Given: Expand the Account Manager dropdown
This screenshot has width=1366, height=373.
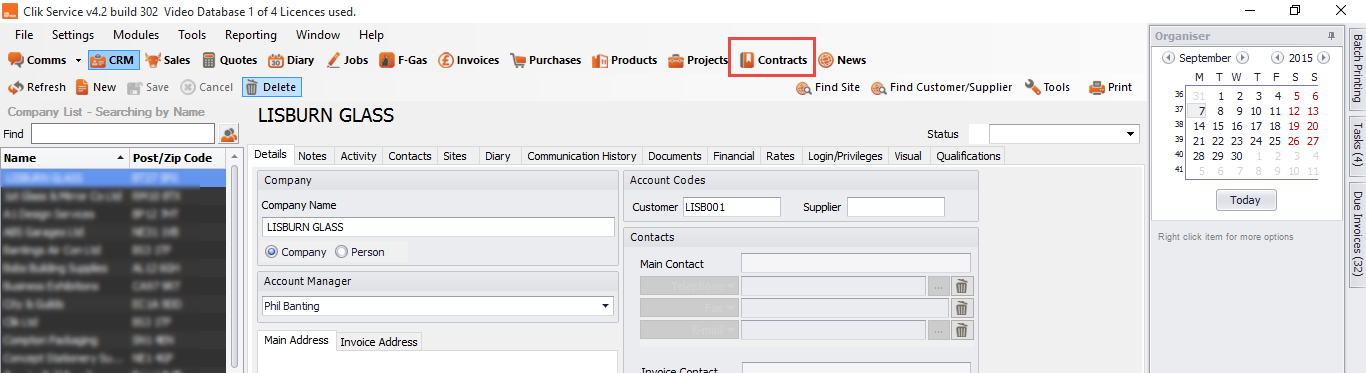Looking at the screenshot, I should pos(606,306).
